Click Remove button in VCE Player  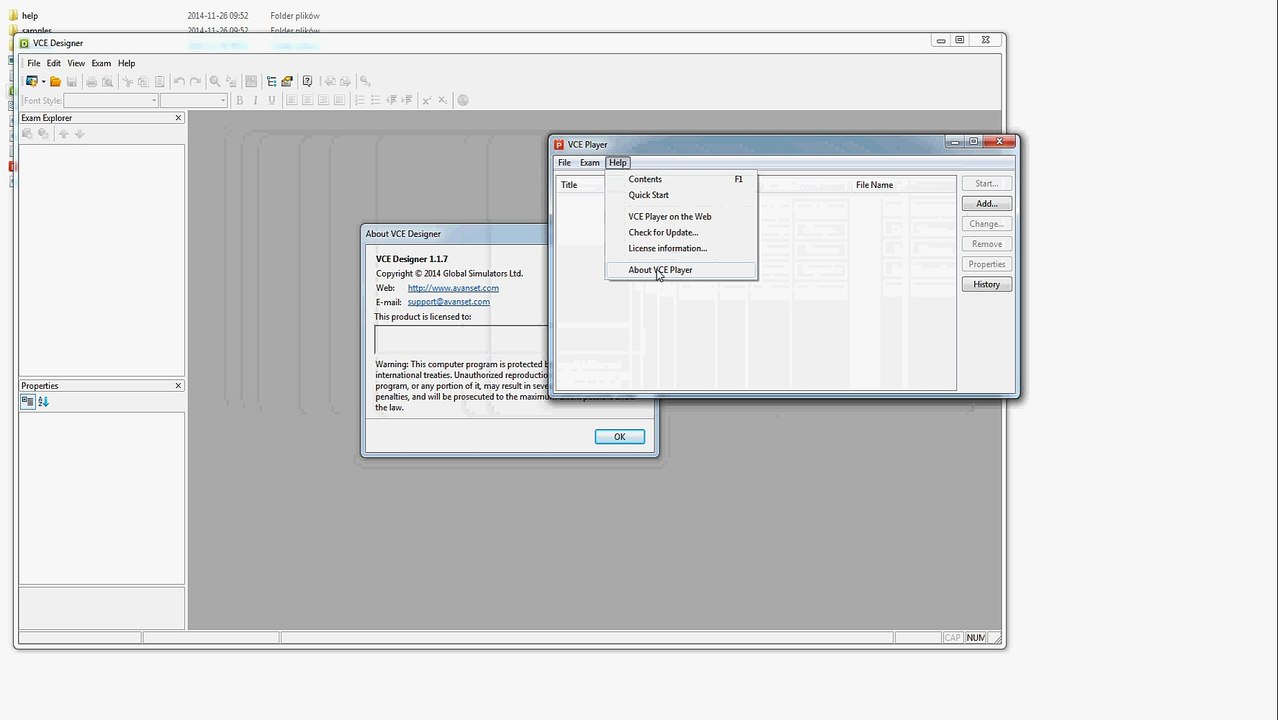(x=987, y=244)
